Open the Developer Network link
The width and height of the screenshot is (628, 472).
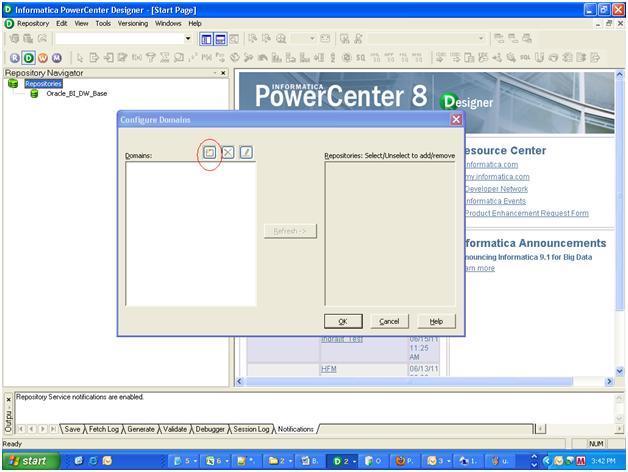(x=496, y=189)
